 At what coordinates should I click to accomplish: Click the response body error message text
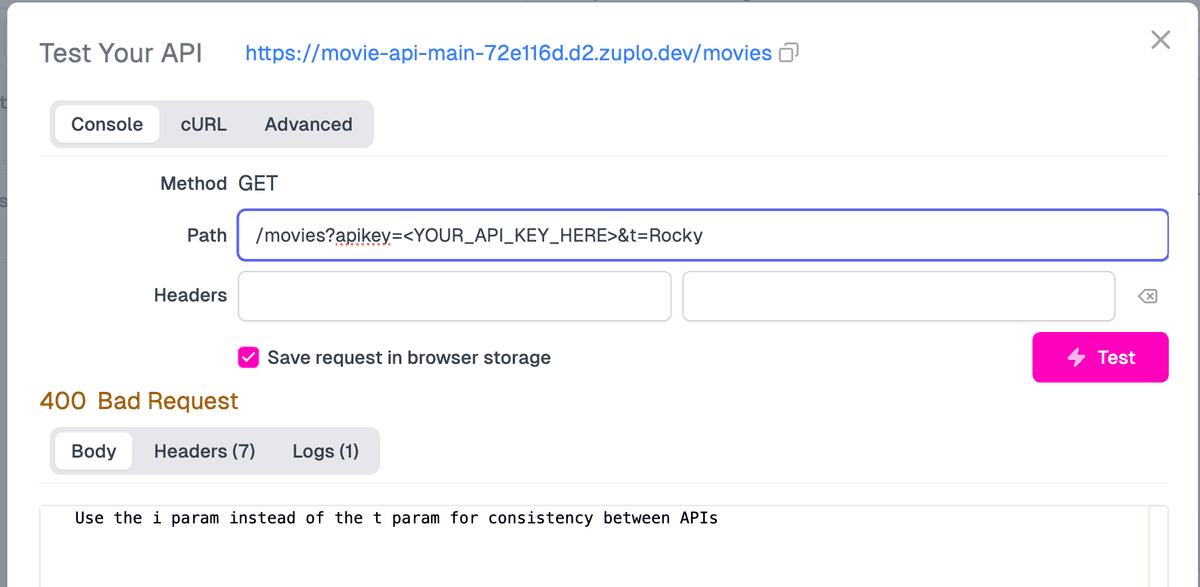396,518
